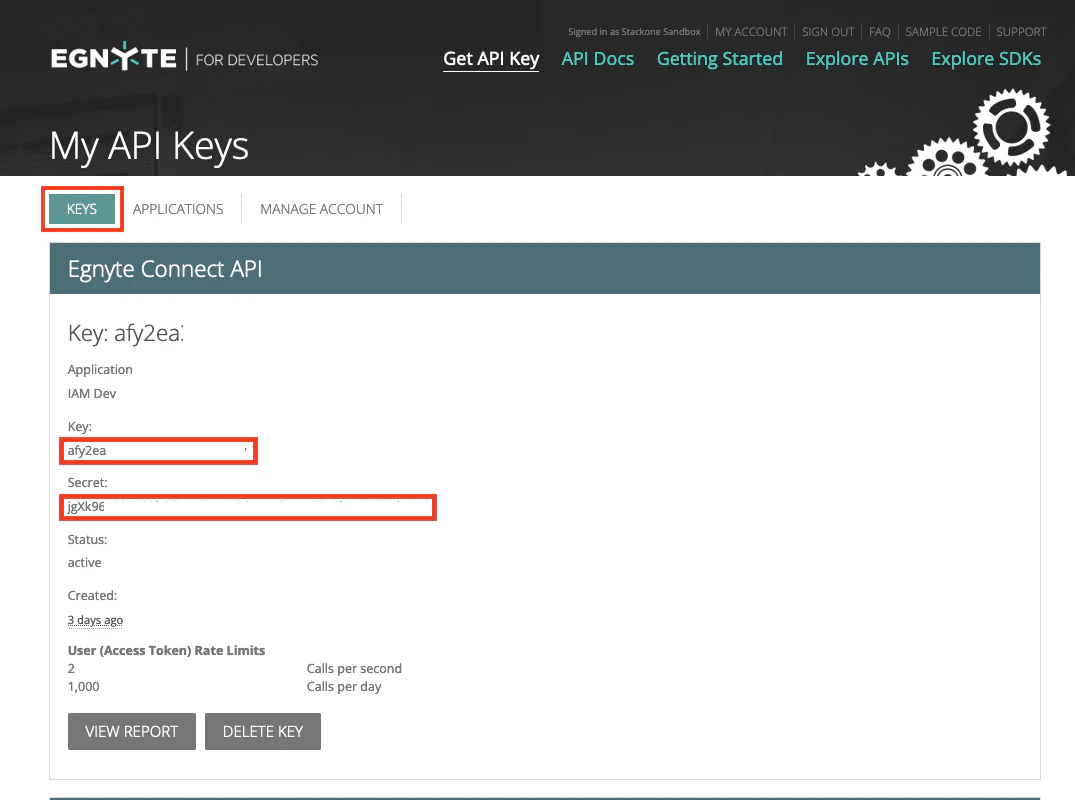Click the '3 days ago' created timestamp
The width and height of the screenshot is (1075, 800).
point(95,620)
